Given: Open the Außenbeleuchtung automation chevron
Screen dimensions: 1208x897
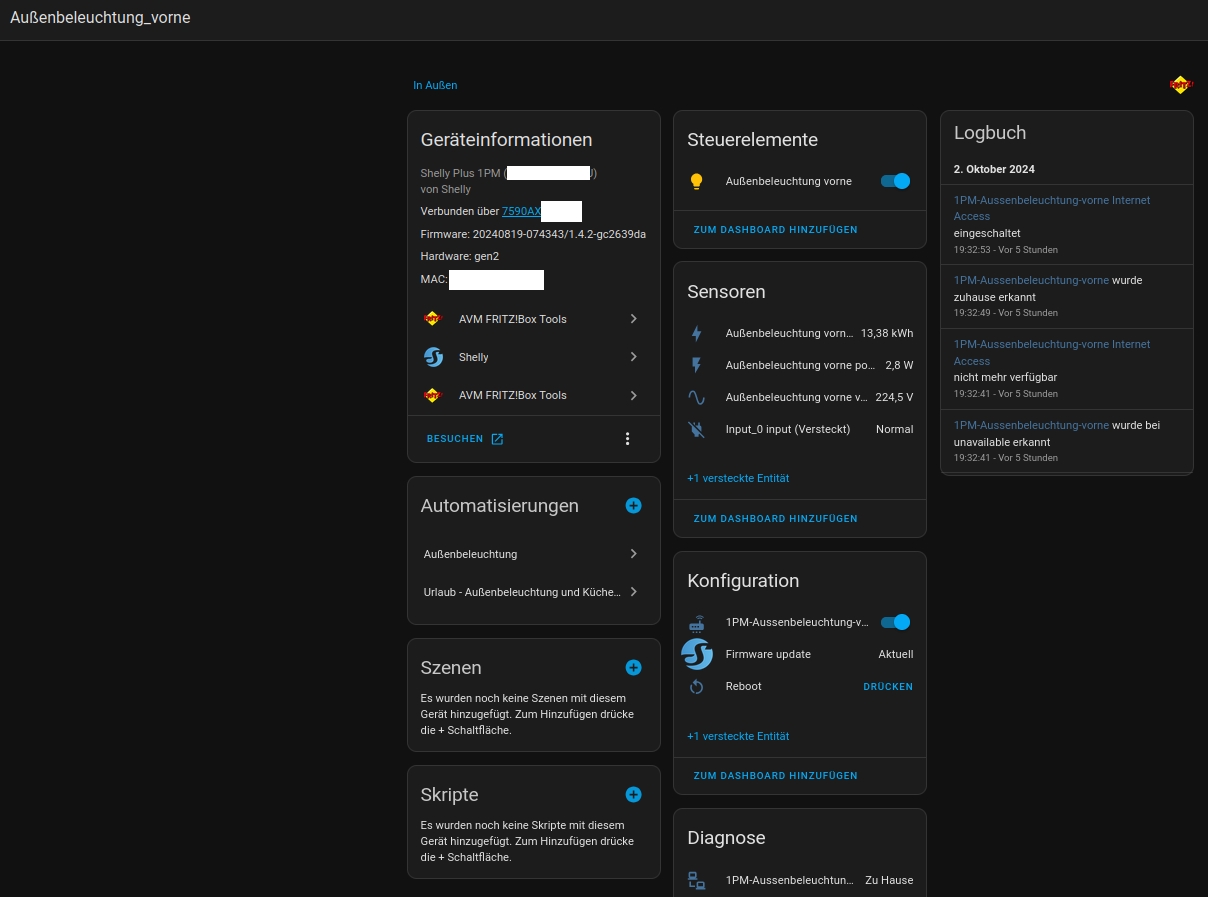Looking at the screenshot, I should coord(633,554).
